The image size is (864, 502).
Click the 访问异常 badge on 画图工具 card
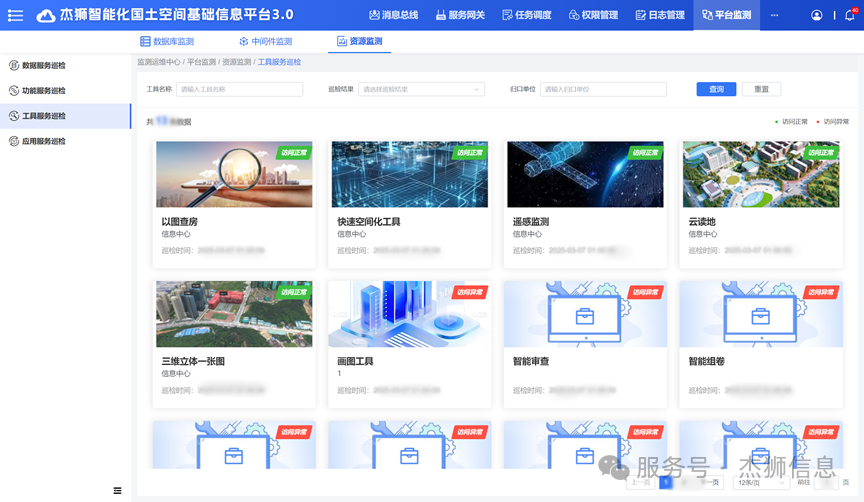pos(470,292)
